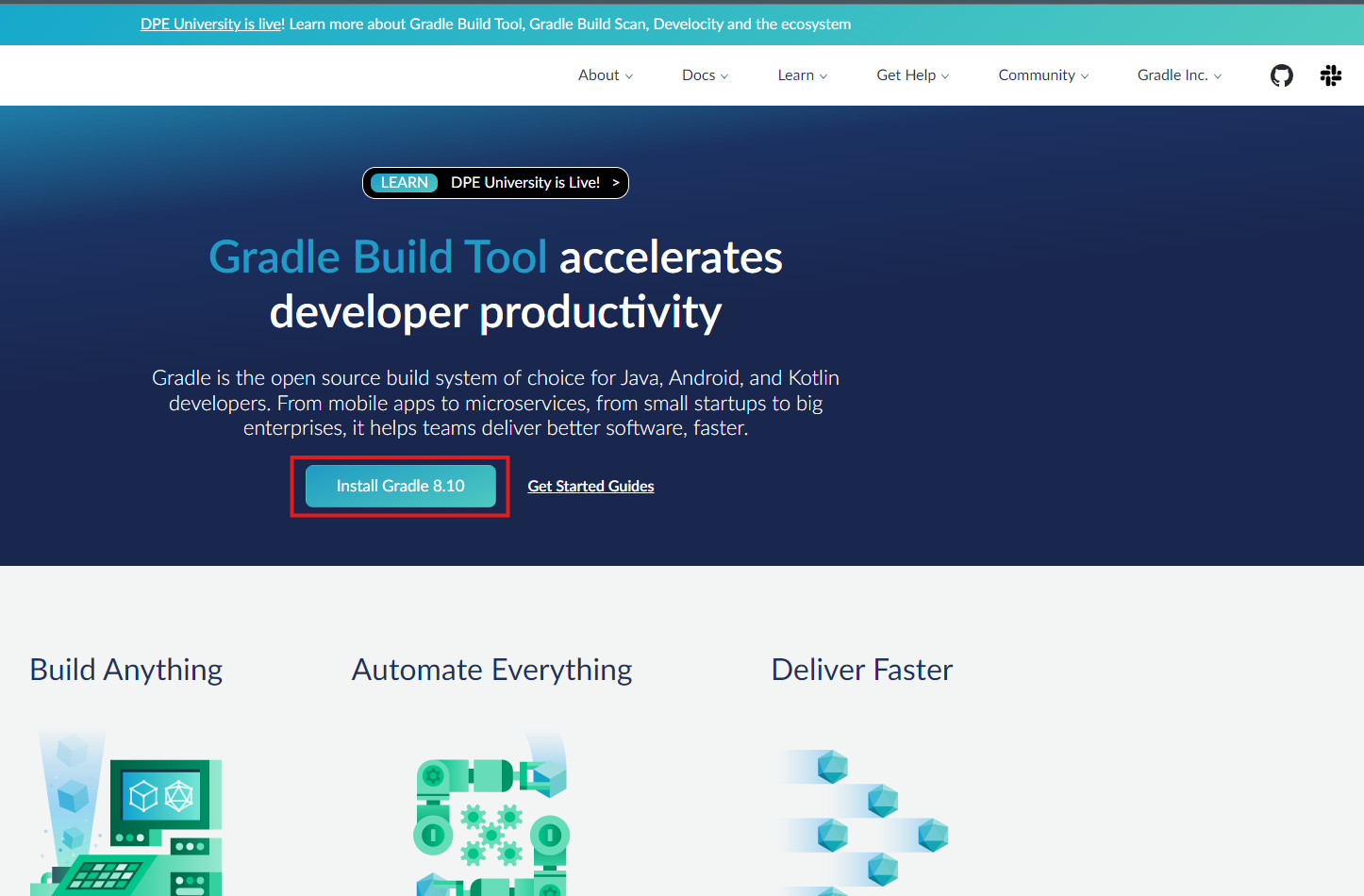Click the DPE University is Live! pill
Viewport: 1364px width, 896px height.
click(495, 183)
